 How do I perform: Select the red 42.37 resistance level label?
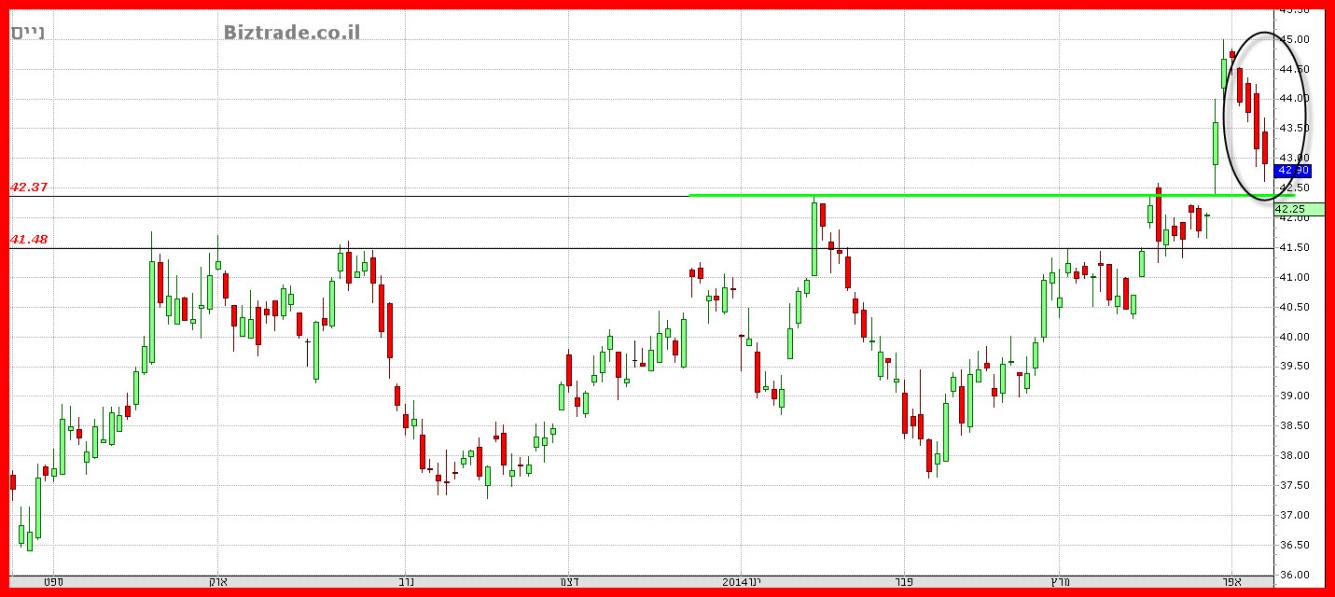(29, 187)
